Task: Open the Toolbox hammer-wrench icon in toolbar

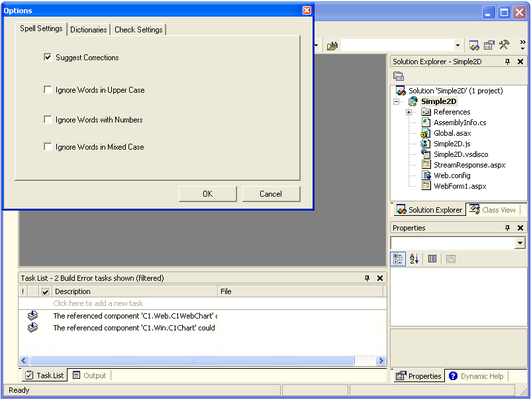Action: [x=504, y=45]
